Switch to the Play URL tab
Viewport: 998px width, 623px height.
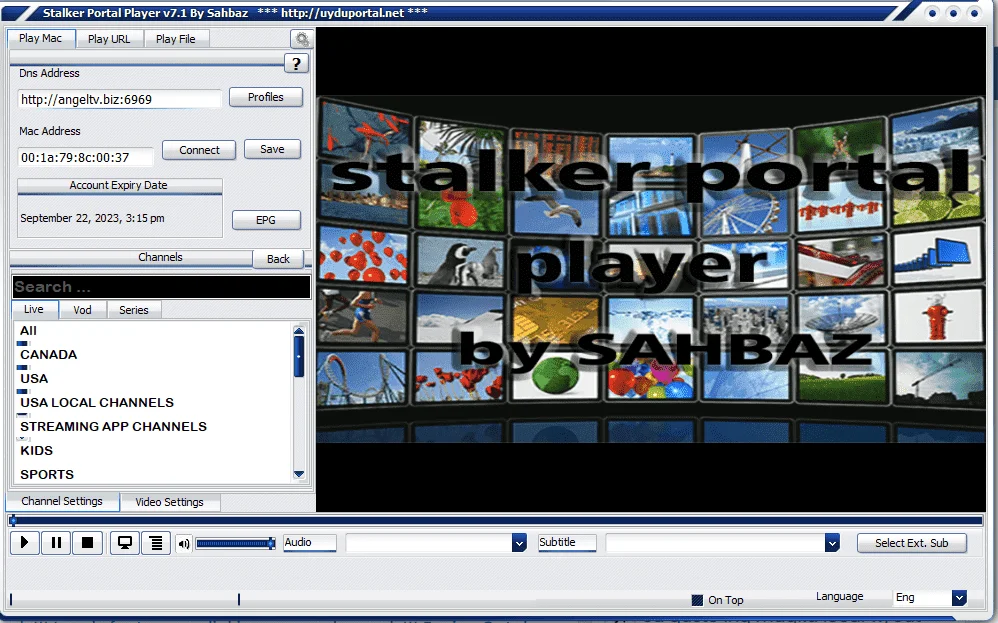point(109,39)
